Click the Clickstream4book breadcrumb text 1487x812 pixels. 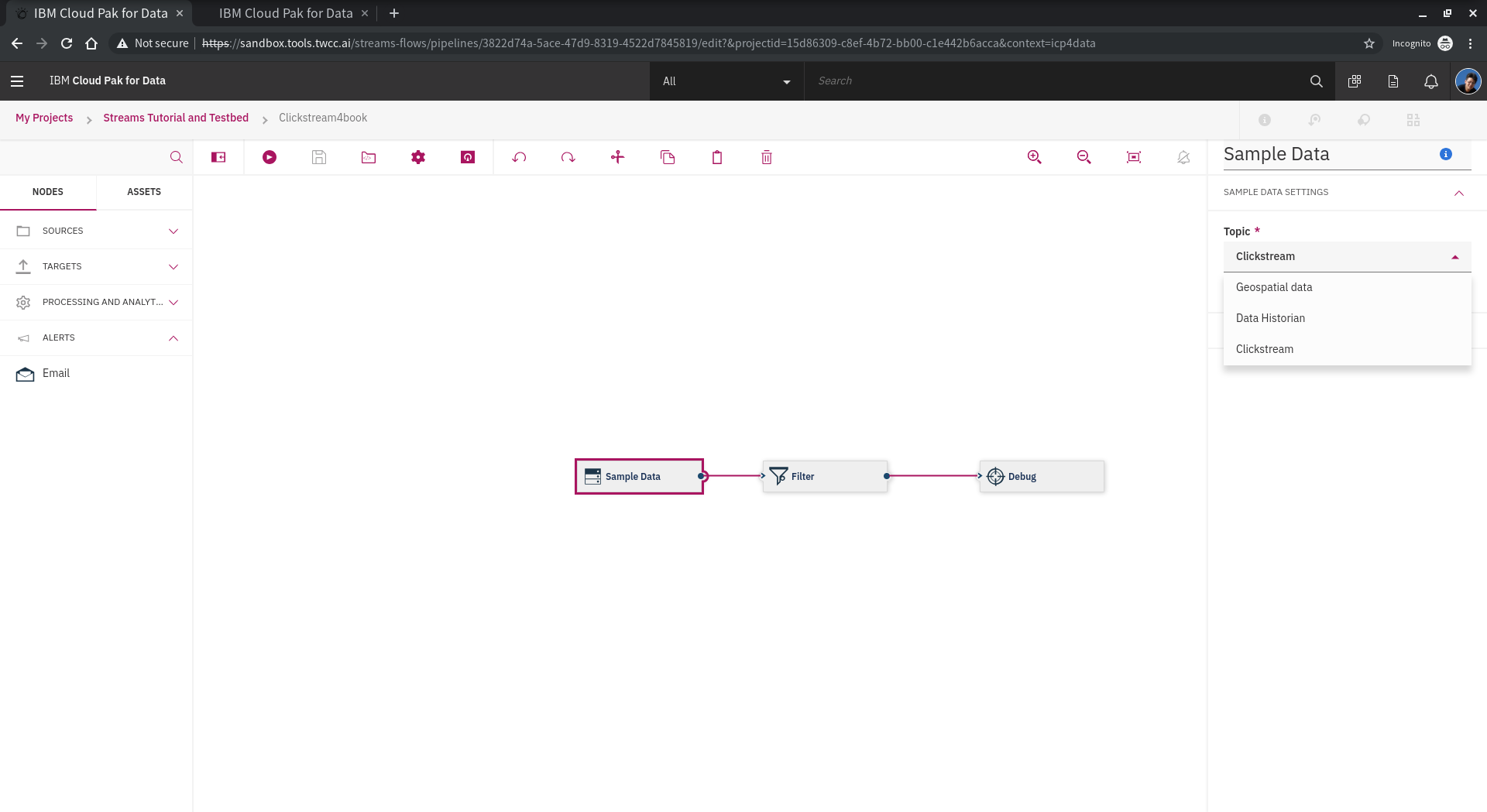[323, 118]
